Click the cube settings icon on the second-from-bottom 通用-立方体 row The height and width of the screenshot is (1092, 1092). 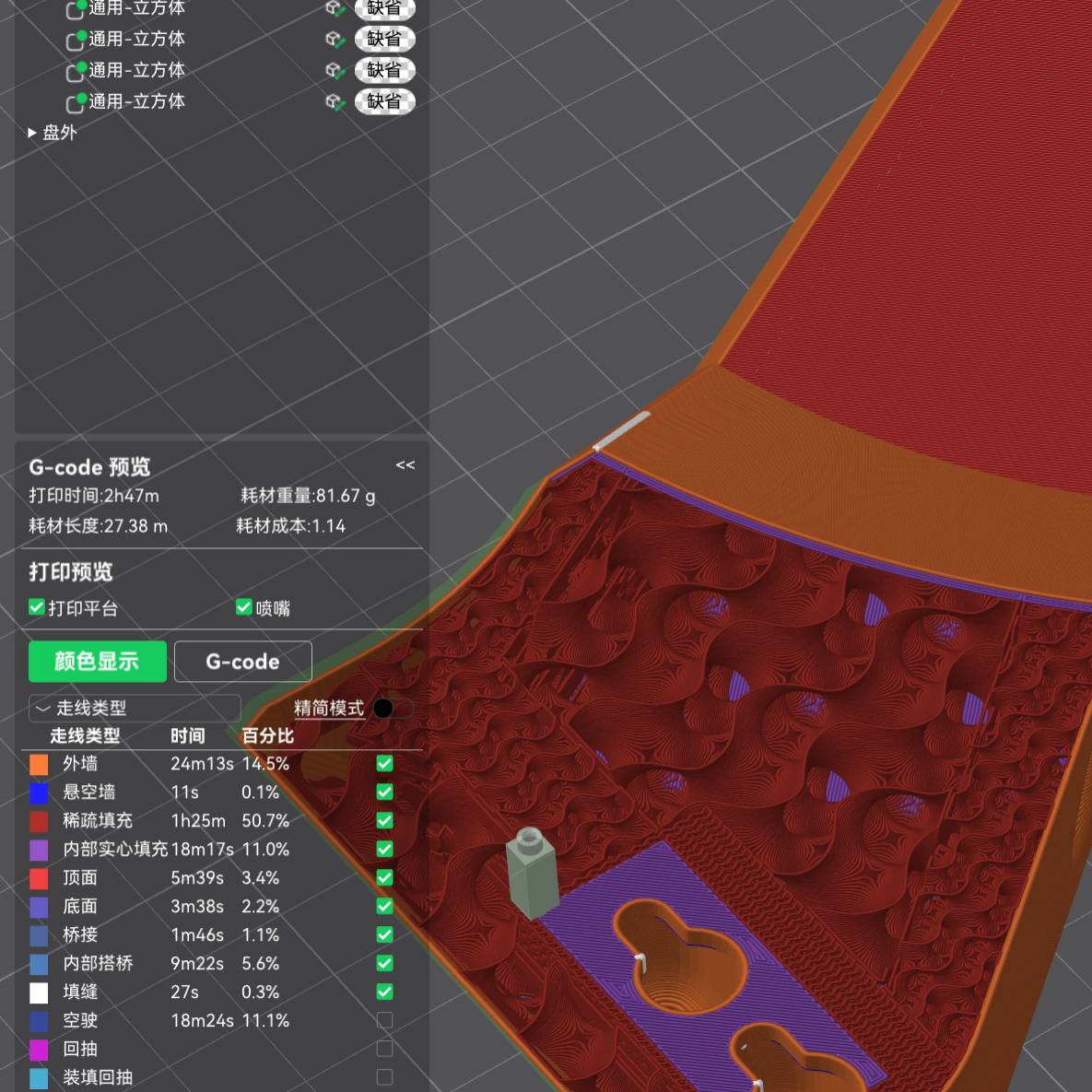tap(335, 70)
